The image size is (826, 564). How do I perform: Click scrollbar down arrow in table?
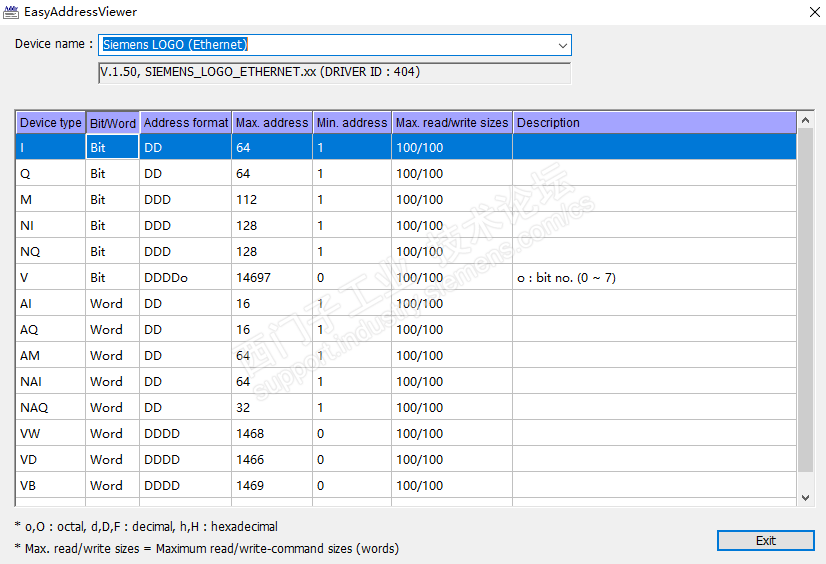point(805,497)
